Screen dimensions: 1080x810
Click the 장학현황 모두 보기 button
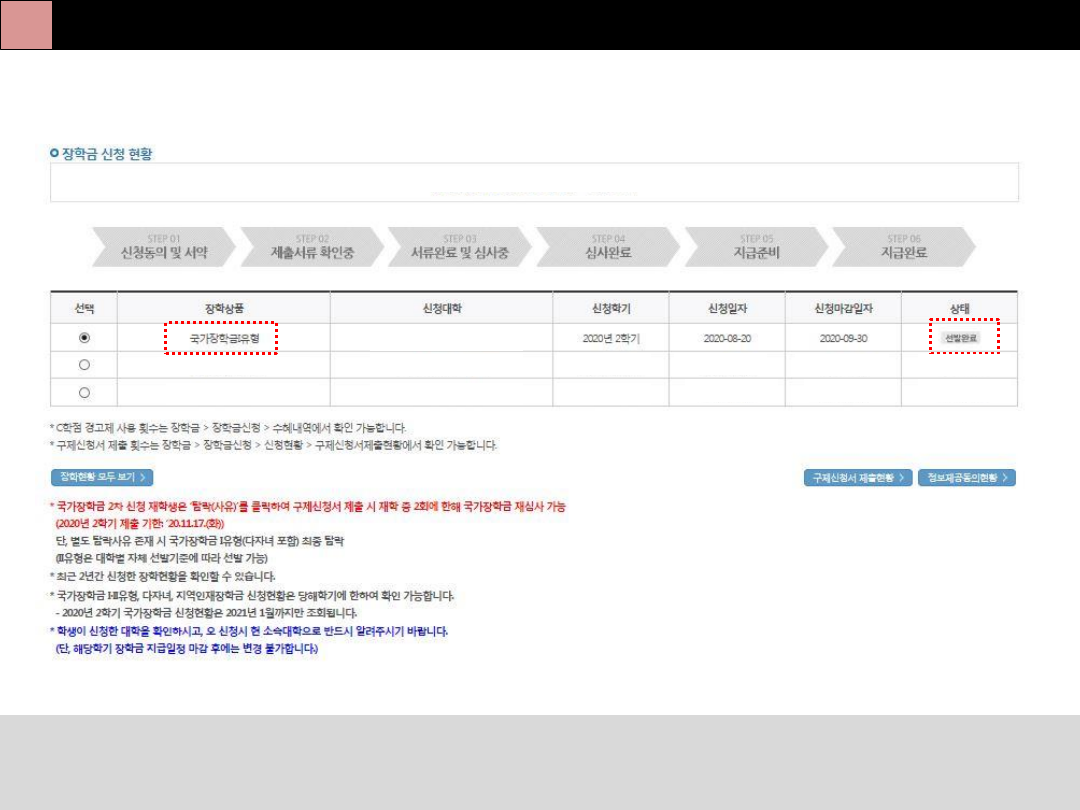102,478
